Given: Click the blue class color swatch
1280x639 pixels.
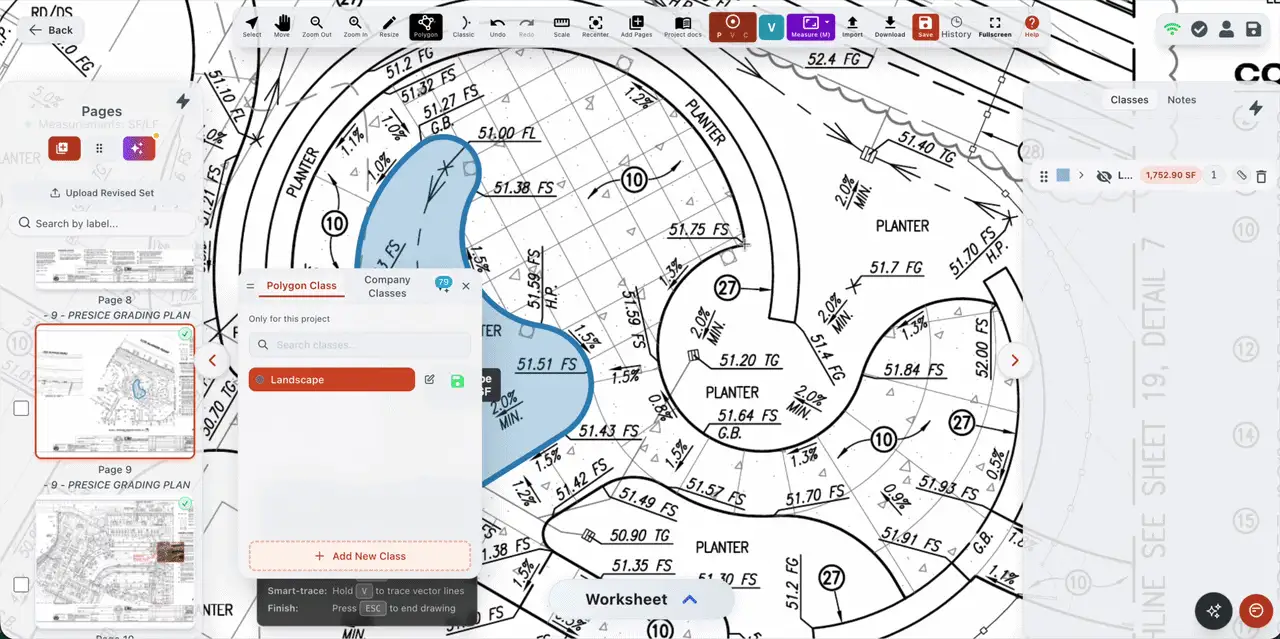Looking at the screenshot, I should [x=1063, y=176].
